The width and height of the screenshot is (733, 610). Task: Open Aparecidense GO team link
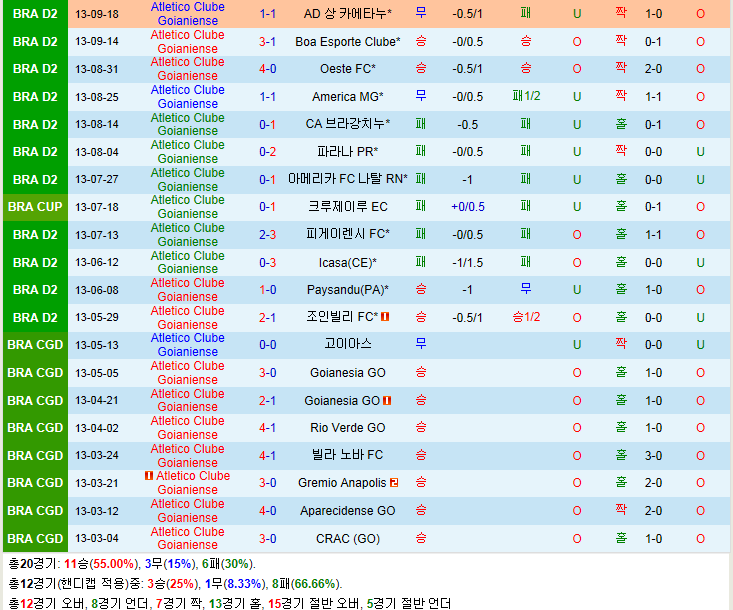(347, 510)
